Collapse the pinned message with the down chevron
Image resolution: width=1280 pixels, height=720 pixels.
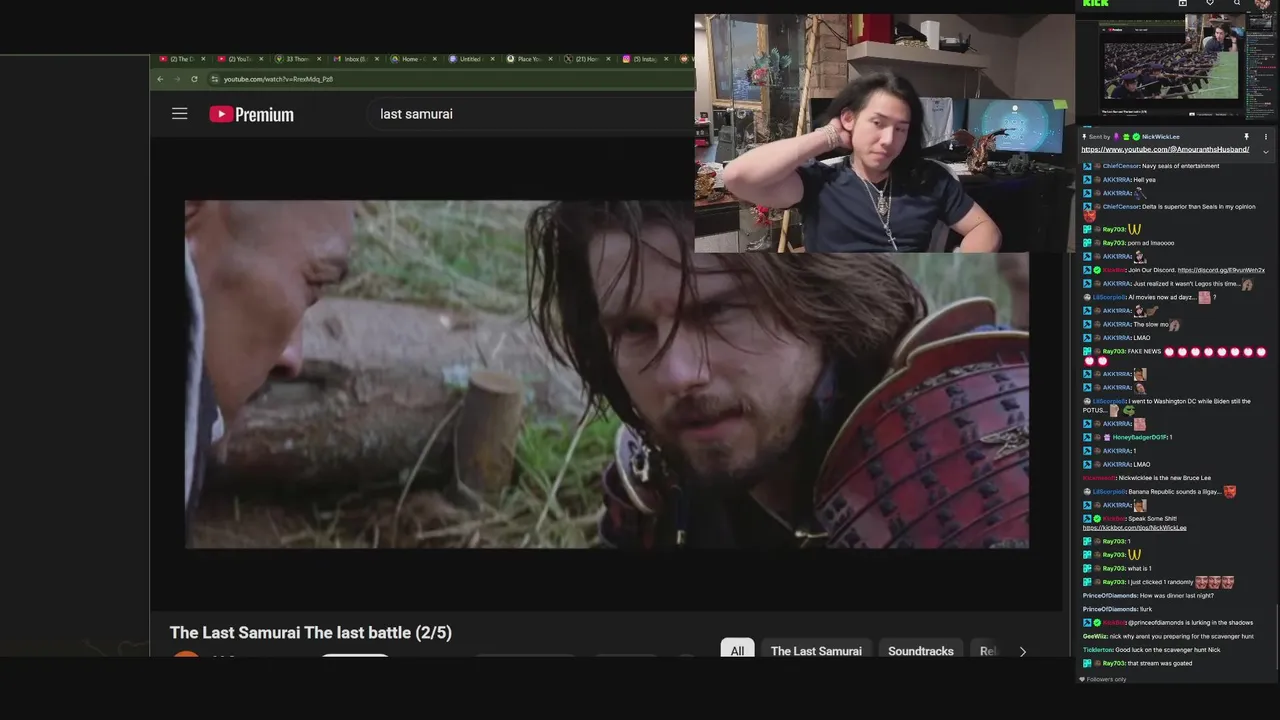tap(1266, 152)
